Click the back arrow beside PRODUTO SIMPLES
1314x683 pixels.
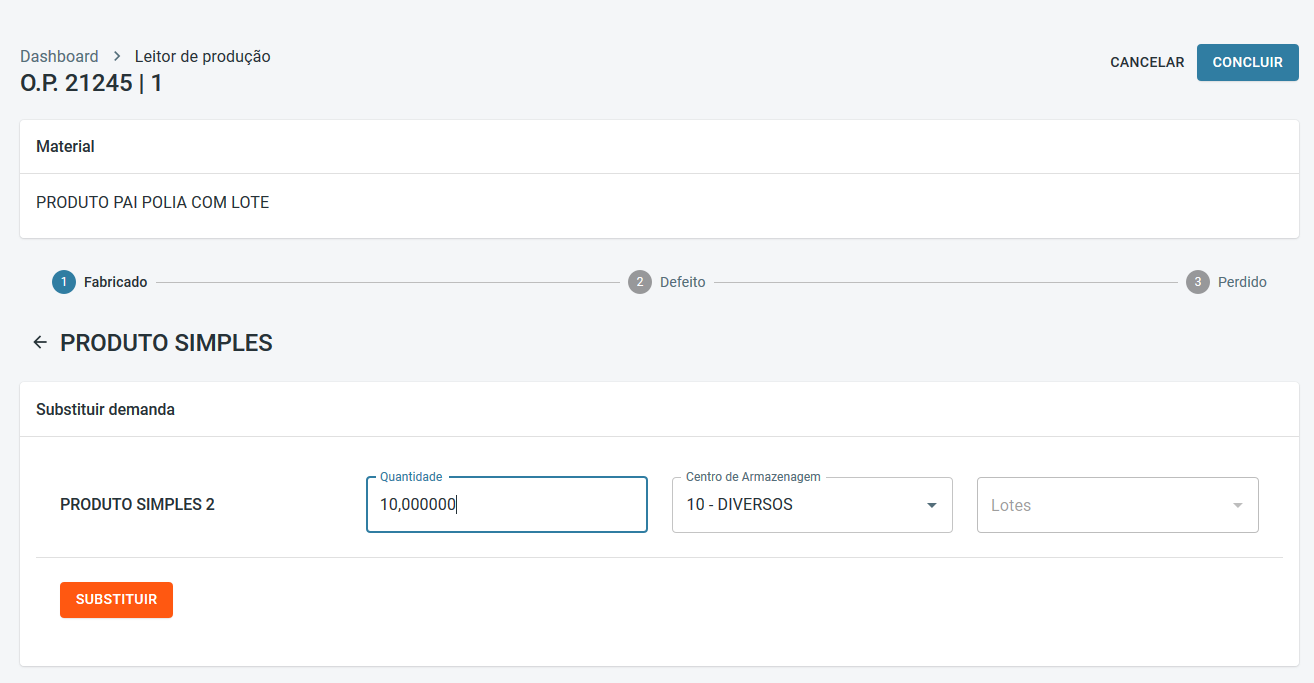click(40, 343)
